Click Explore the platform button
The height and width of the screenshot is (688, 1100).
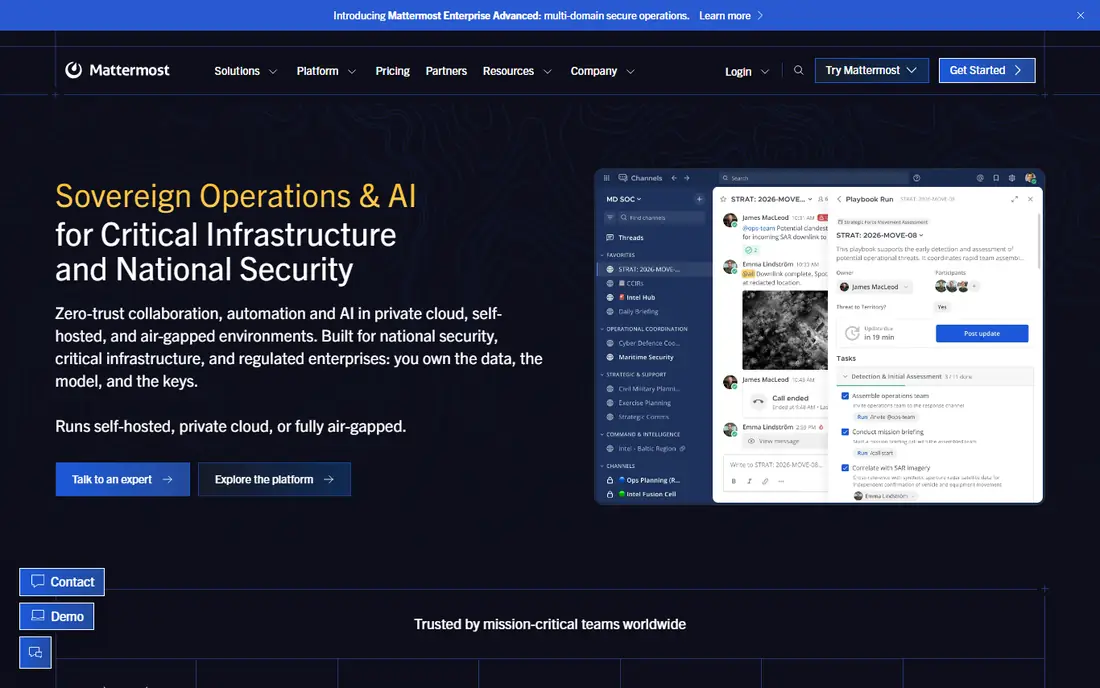point(274,479)
